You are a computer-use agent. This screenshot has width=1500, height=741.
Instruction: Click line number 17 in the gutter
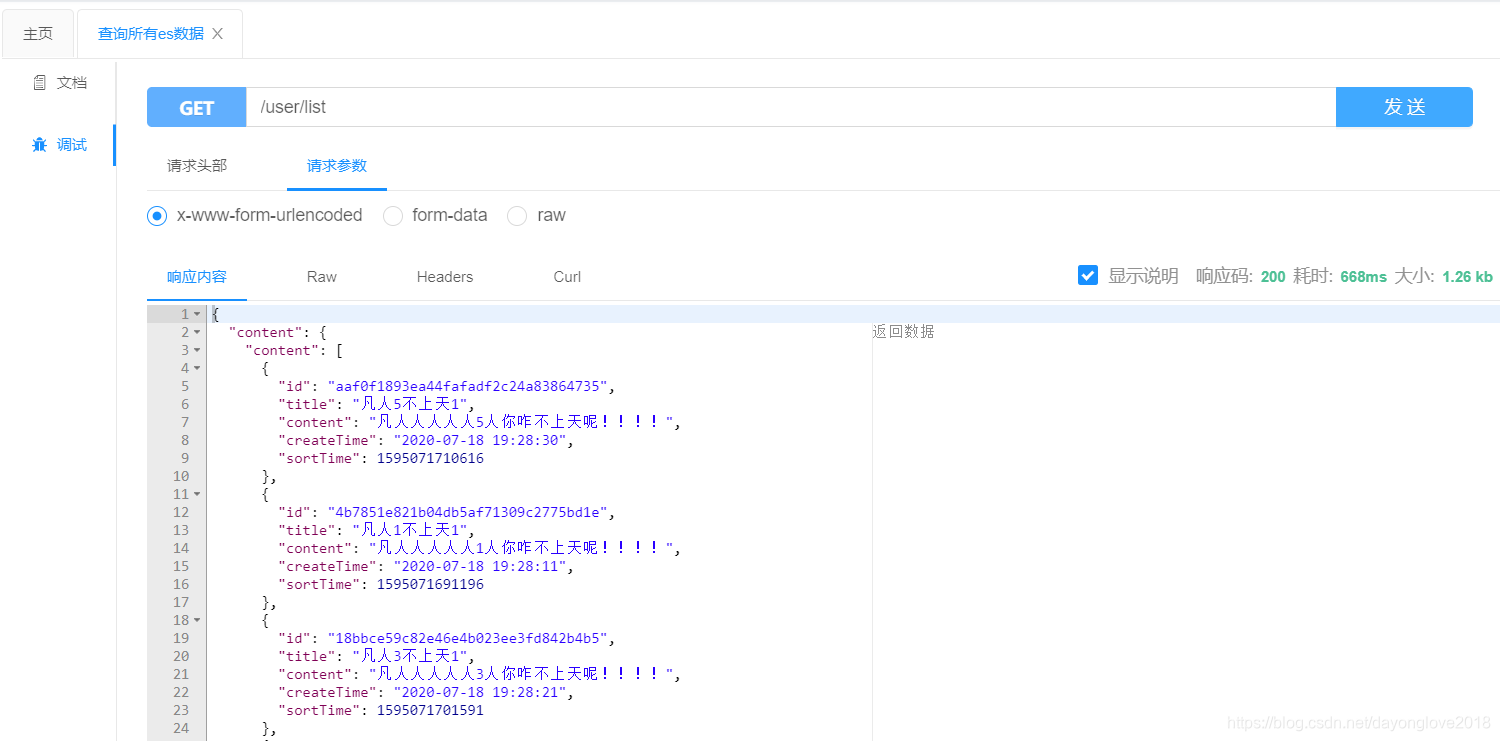click(181, 602)
